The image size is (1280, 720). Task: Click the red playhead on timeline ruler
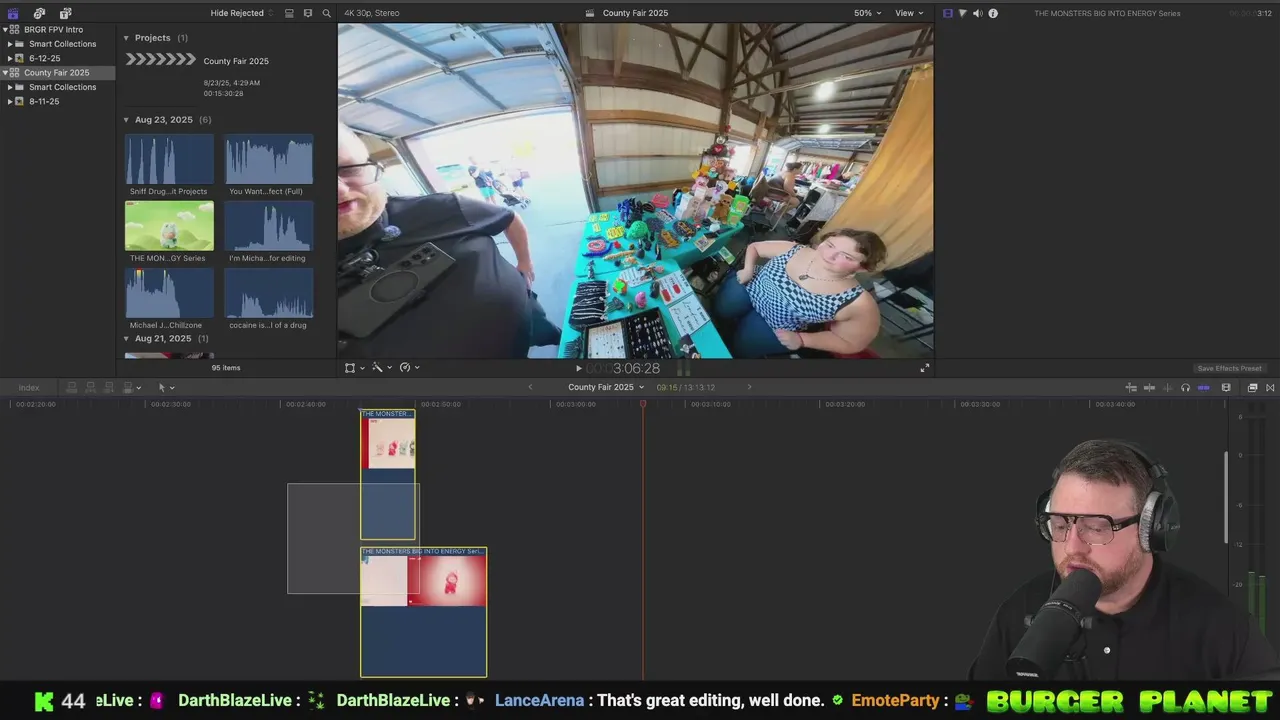[x=643, y=404]
